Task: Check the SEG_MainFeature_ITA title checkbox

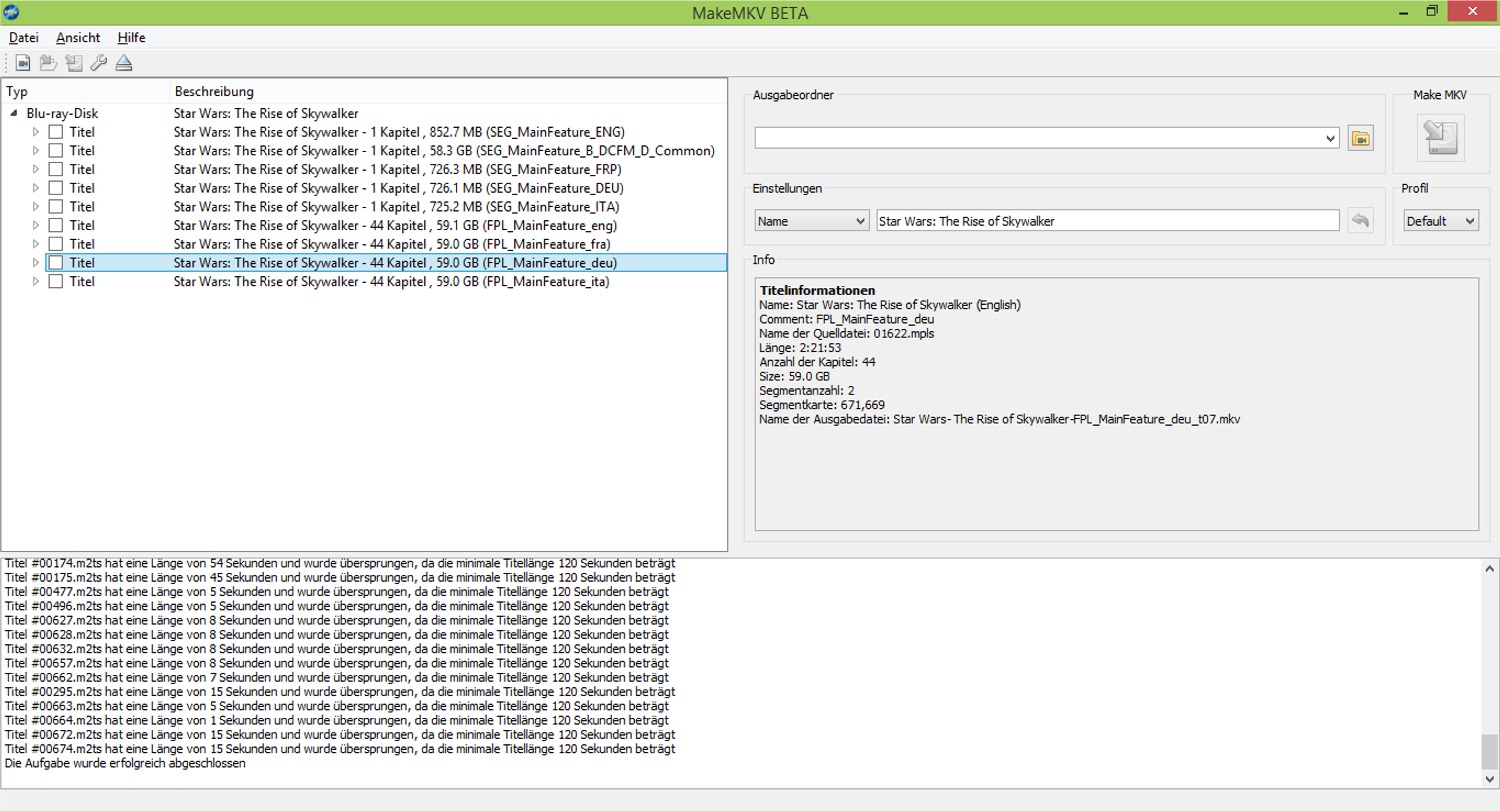Action: pyautogui.click(x=56, y=207)
